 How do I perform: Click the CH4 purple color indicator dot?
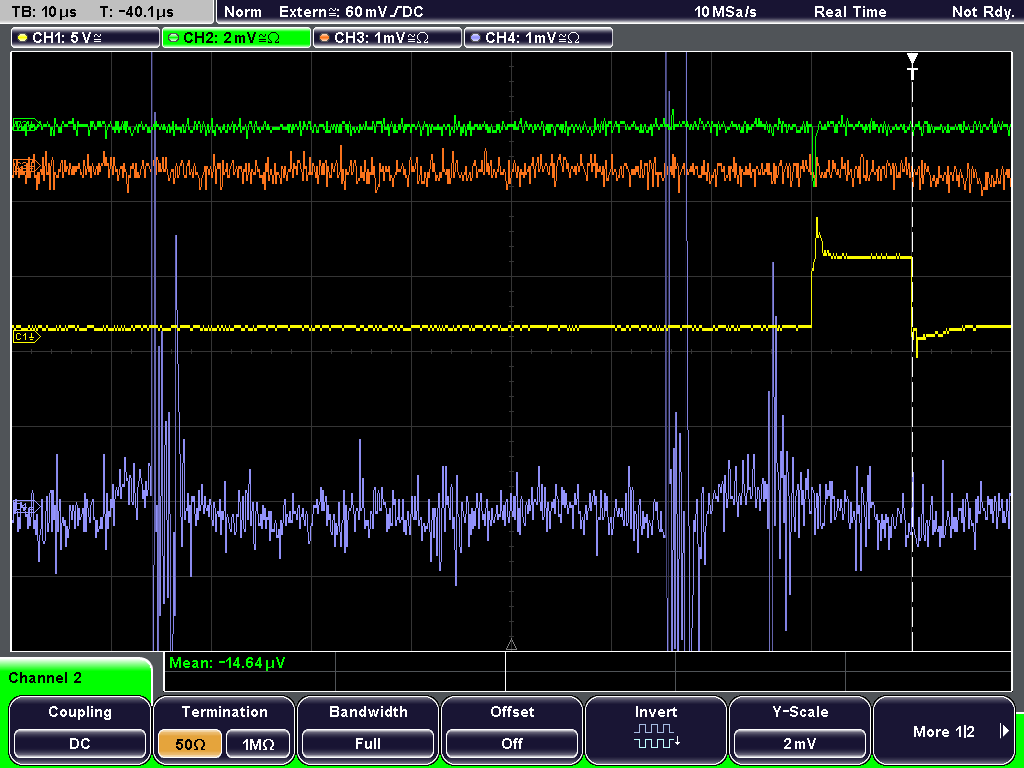coord(475,39)
